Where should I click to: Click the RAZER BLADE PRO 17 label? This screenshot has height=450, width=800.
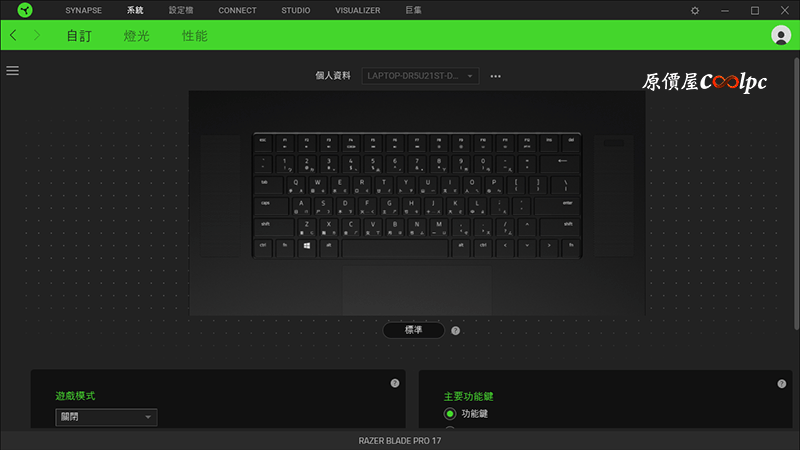coord(399,441)
